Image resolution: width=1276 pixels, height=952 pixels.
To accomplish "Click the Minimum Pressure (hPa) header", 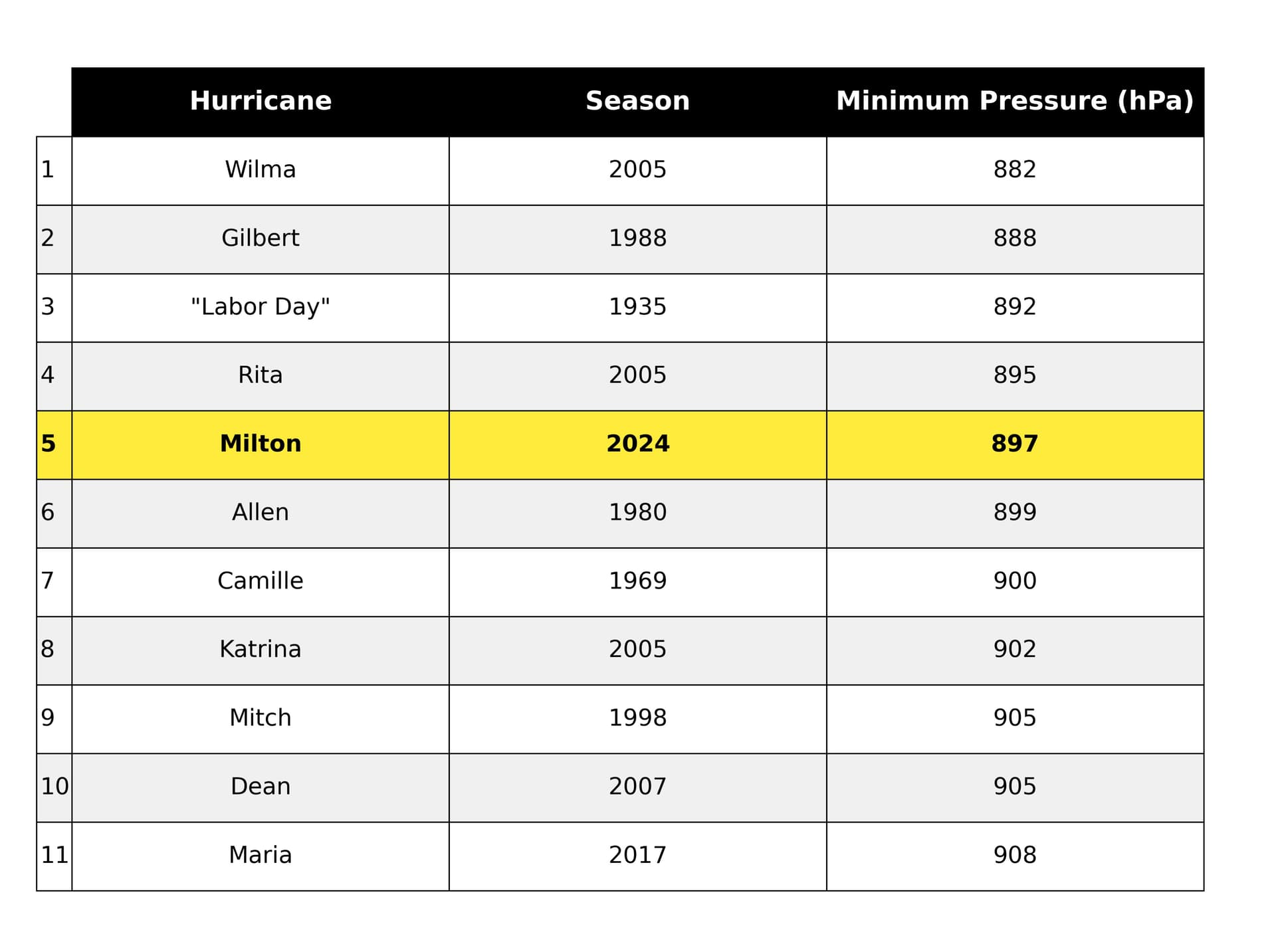I will (1015, 102).
